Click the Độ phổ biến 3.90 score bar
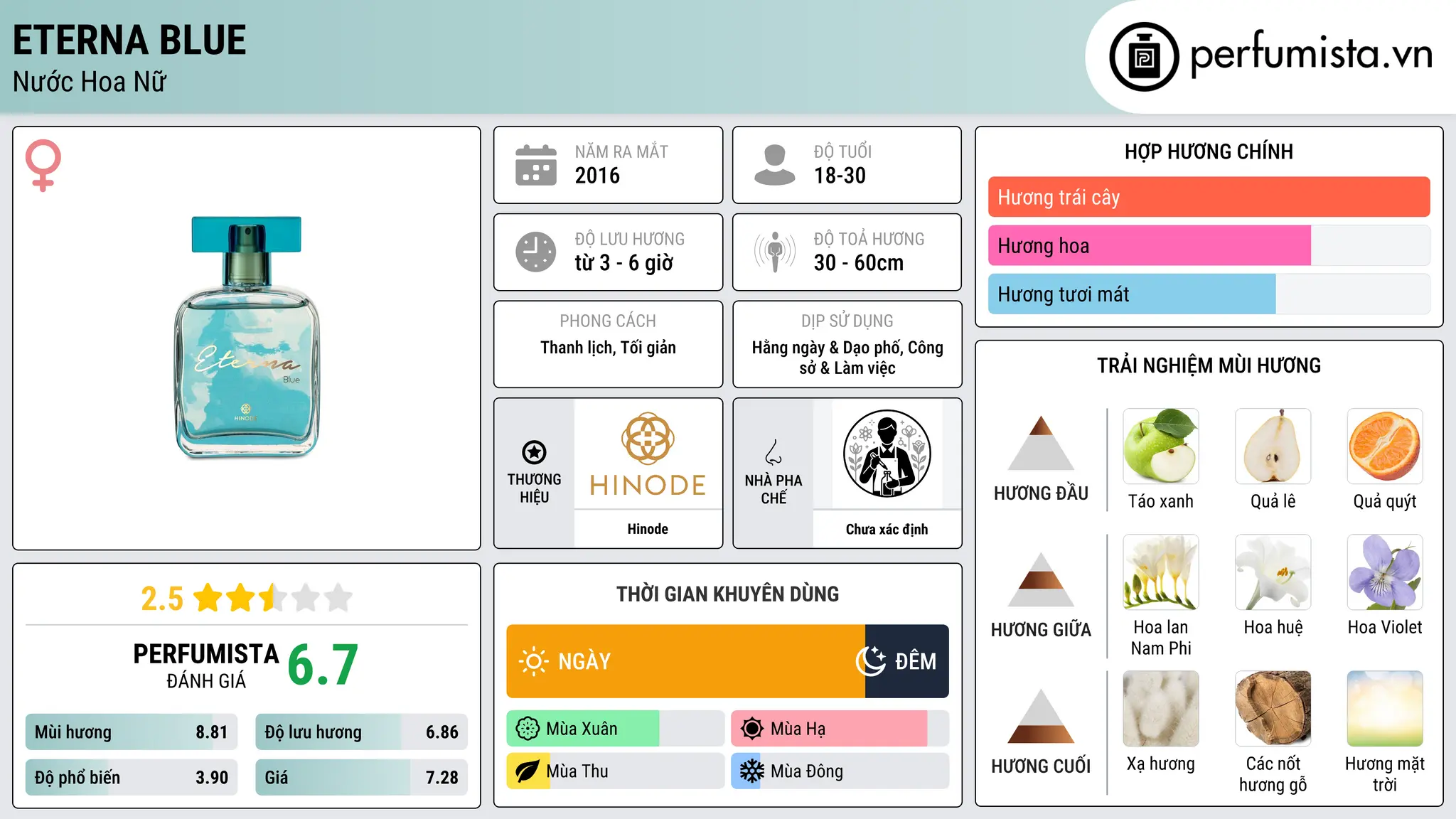 [x=132, y=777]
